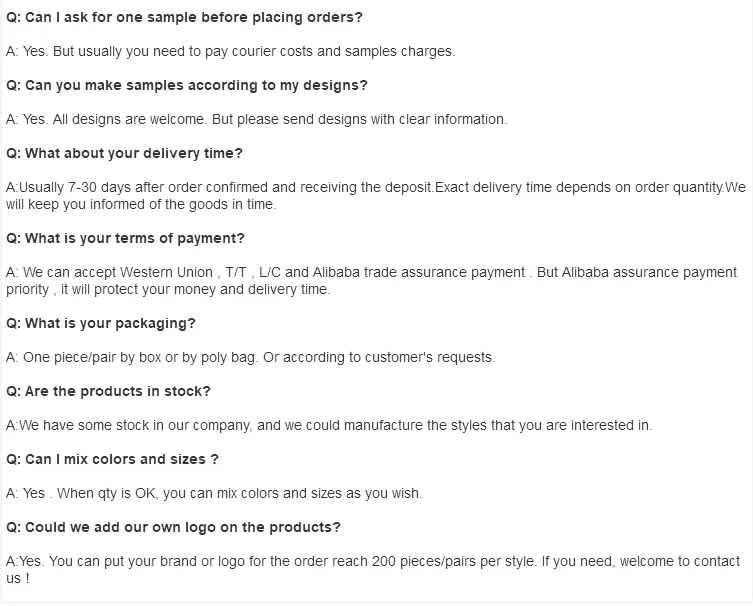This screenshot has height=606, width=753.
Task: Select the "Can I mix colors and sizes?" question
Action: 112,459
